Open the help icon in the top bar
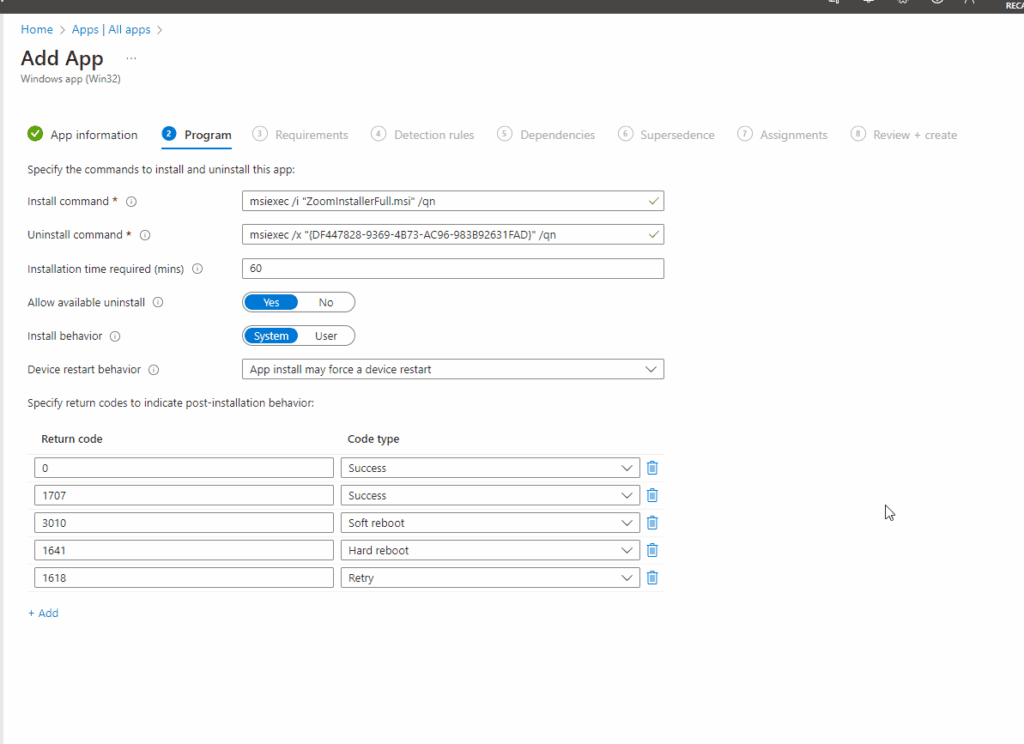The height and width of the screenshot is (744, 1024). (x=936, y=2)
